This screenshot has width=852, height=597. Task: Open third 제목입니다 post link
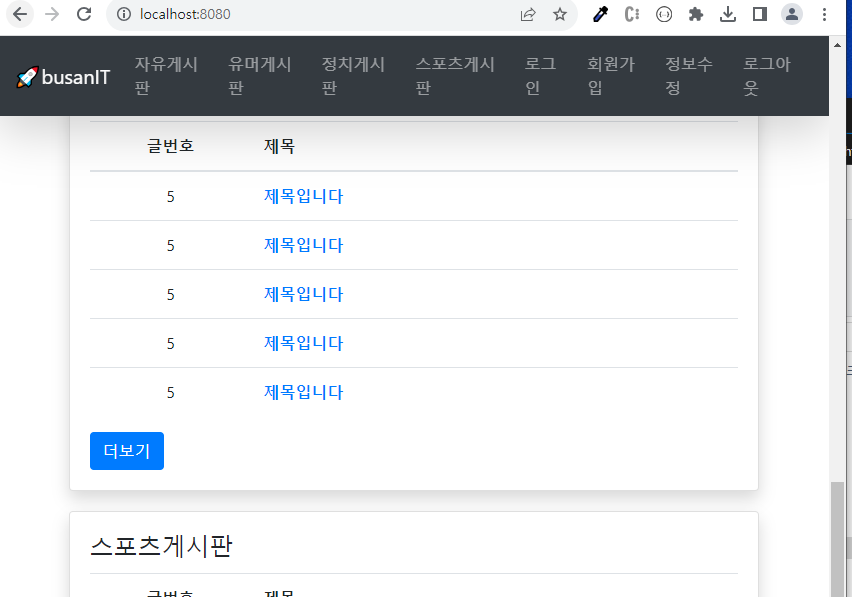point(303,294)
